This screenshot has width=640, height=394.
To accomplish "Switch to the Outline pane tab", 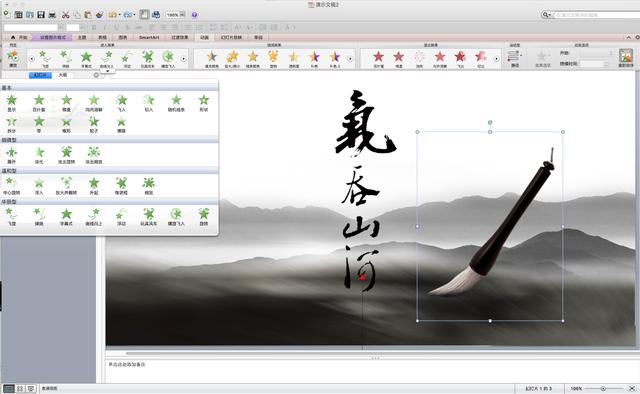I will [x=62, y=75].
